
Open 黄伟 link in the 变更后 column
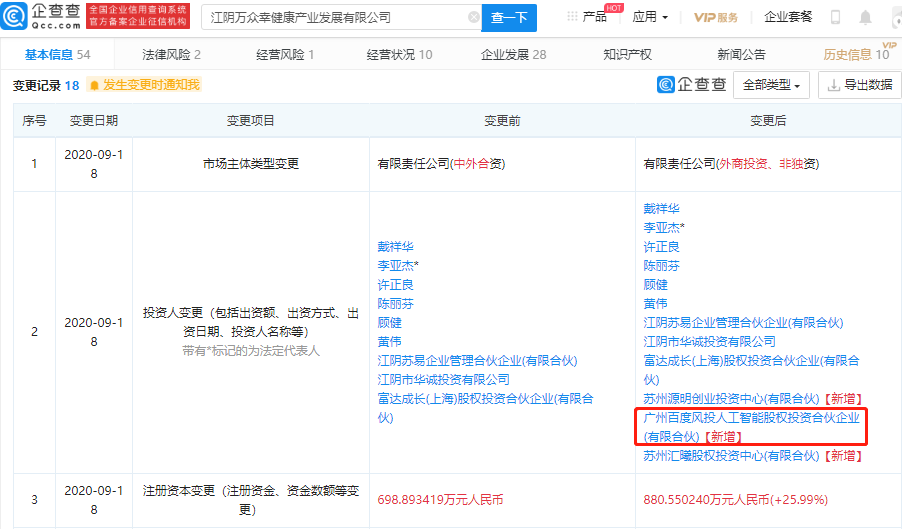point(655,304)
